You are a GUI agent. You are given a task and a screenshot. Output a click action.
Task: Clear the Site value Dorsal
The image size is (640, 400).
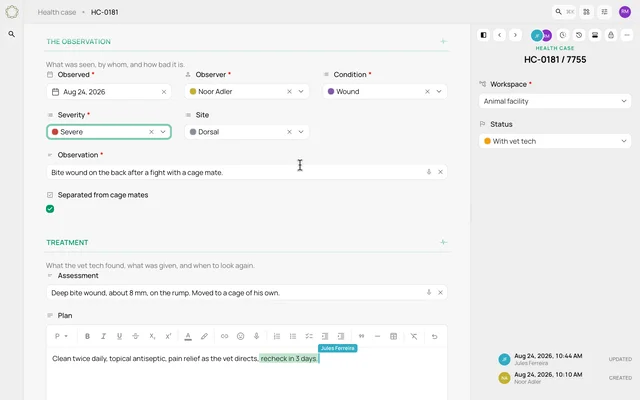click(289, 132)
